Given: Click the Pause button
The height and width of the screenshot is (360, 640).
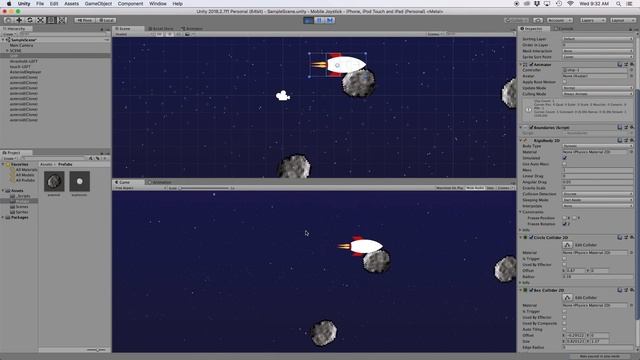Looking at the screenshot, I should coord(319,20).
